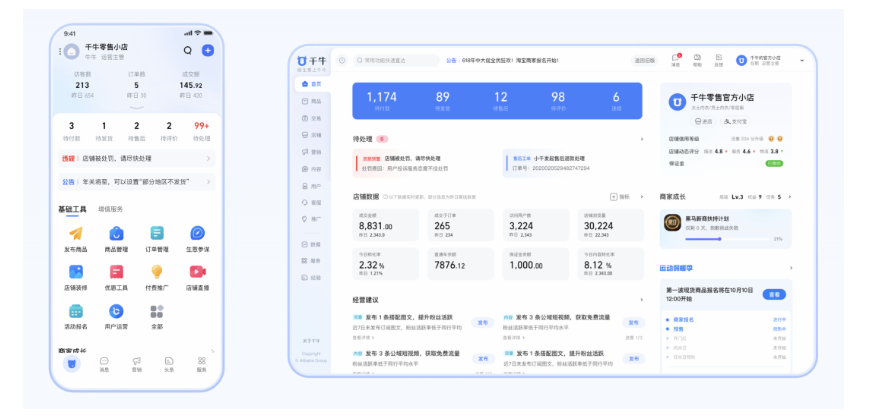The width and height of the screenshot is (880, 419).
Task: Open 付费推广 light bulb icon on mobile
Action: tap(157, 272)
